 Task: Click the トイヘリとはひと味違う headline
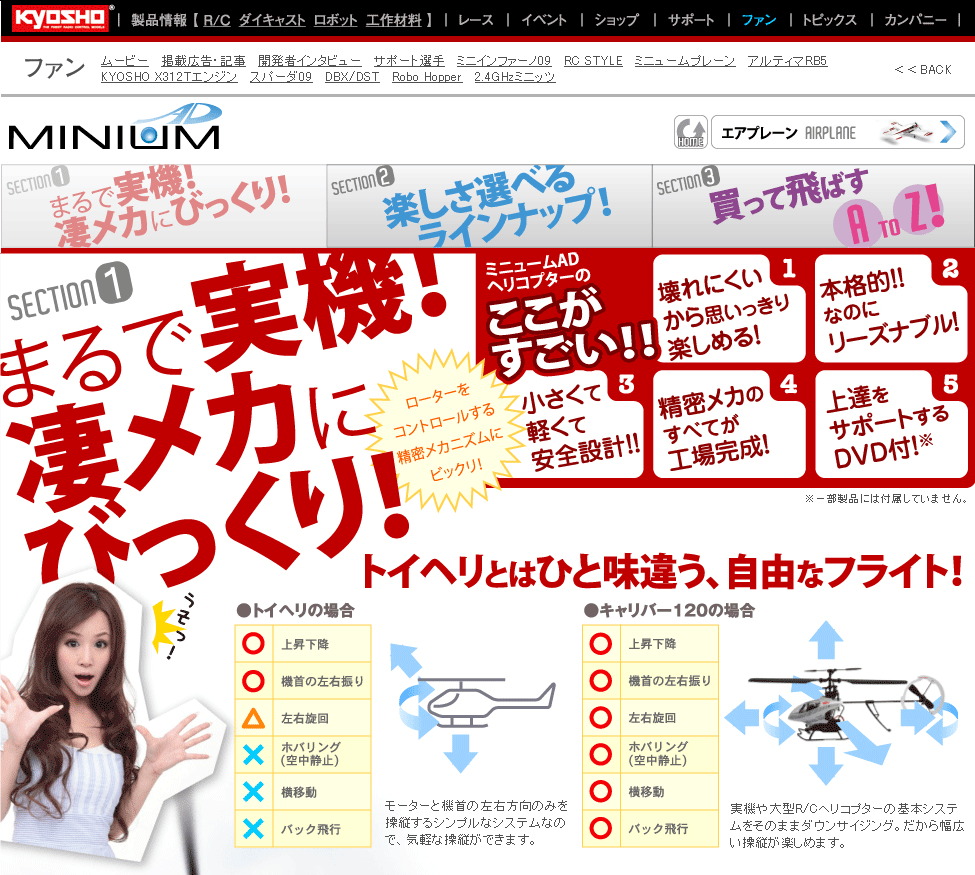[x=662, y=572]
